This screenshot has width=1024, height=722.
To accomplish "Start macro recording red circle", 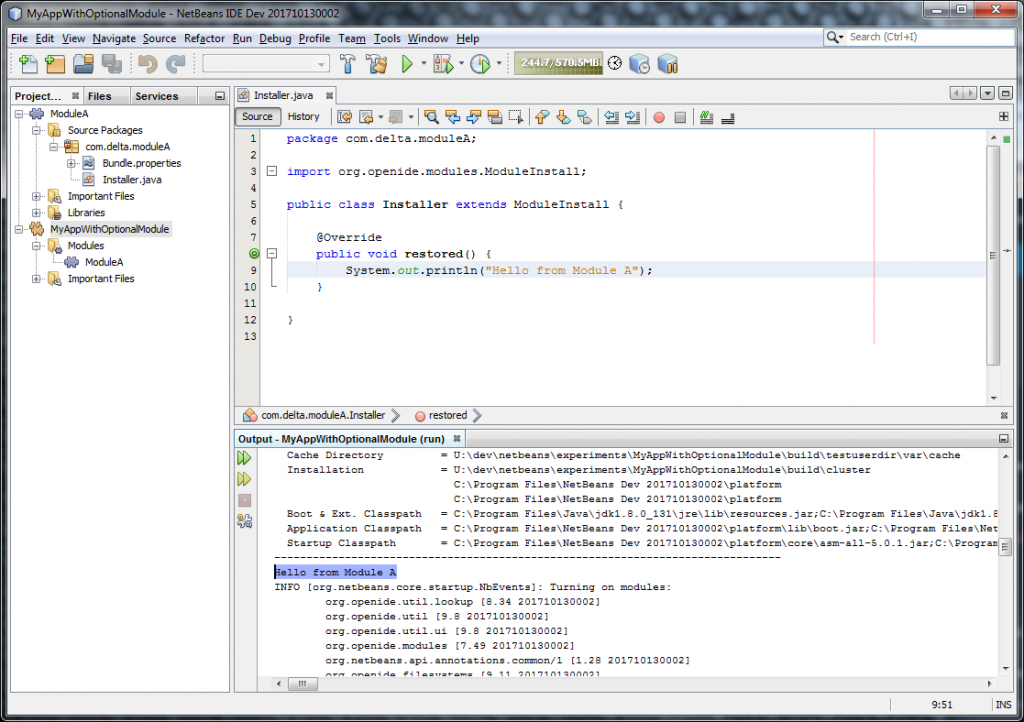I will click(659, 118).
